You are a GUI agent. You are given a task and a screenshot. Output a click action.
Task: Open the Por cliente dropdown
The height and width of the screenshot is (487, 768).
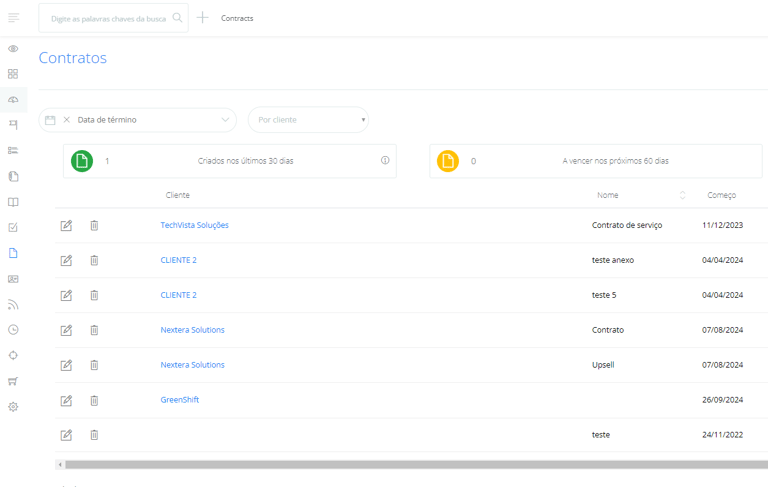(308, 120)
